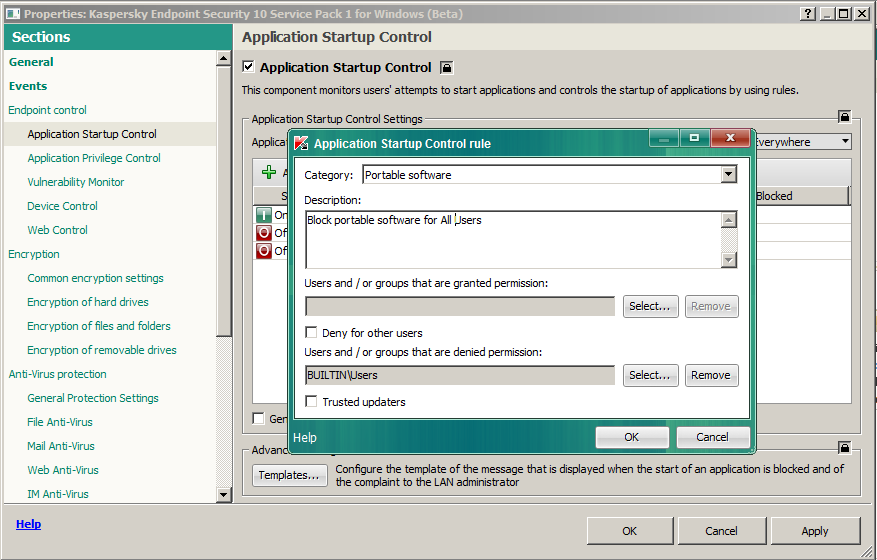Open Device Control section
The height and width of the screenshot is (560, 877).
point(63,206)
